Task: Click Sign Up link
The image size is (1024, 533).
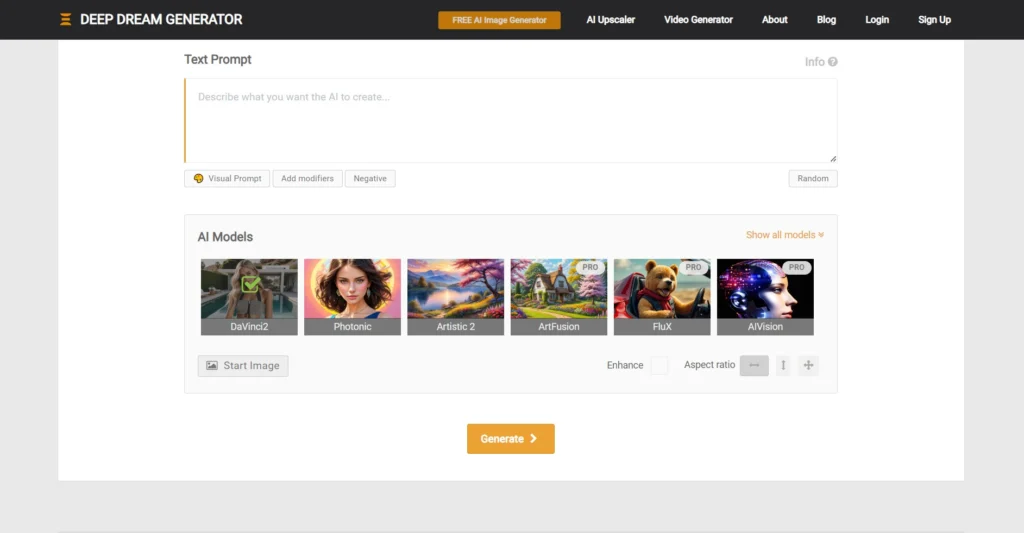Action: point(935,20)
